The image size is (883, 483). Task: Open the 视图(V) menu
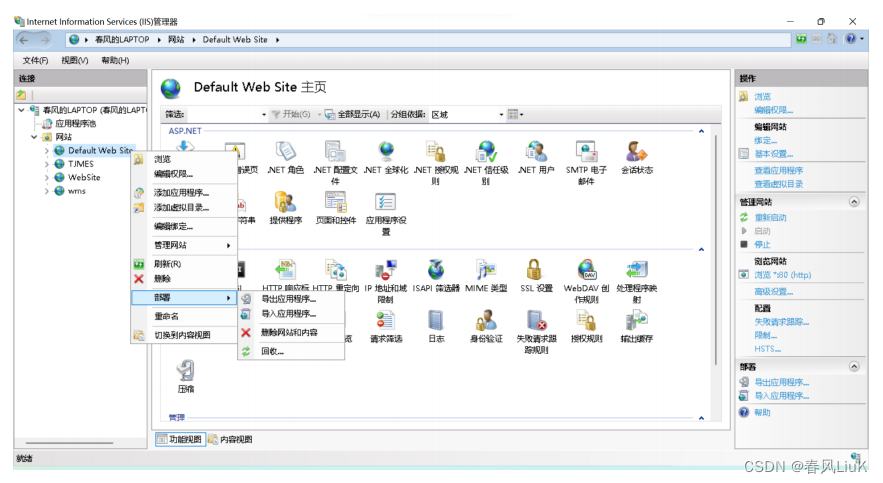[x=74, y=60]
